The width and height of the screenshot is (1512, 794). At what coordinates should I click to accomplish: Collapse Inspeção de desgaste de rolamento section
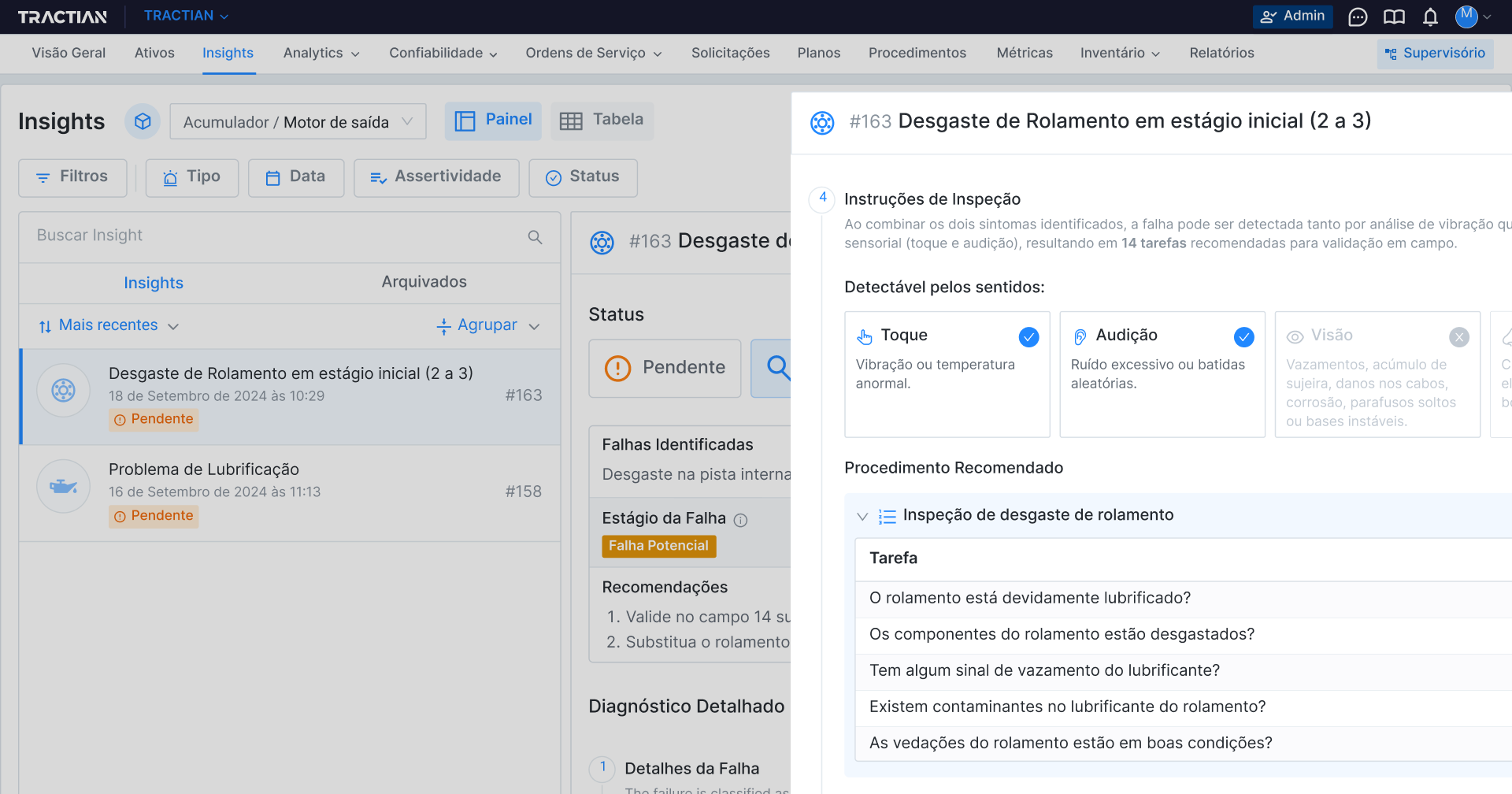(862, 516)
